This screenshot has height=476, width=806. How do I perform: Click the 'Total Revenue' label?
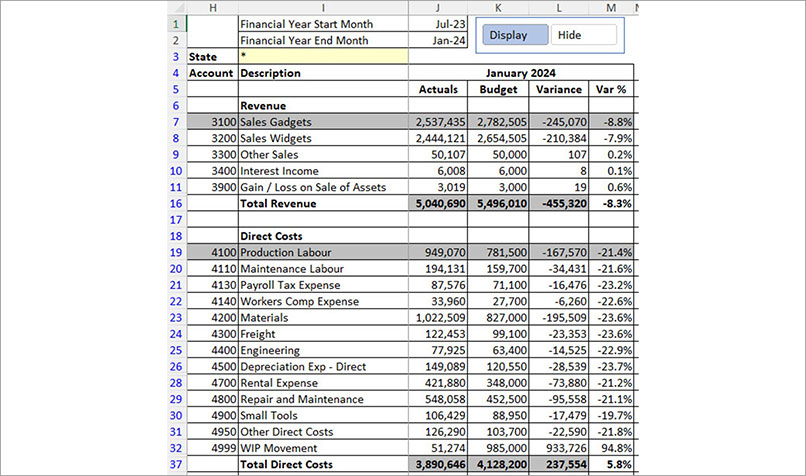[323, 203]
